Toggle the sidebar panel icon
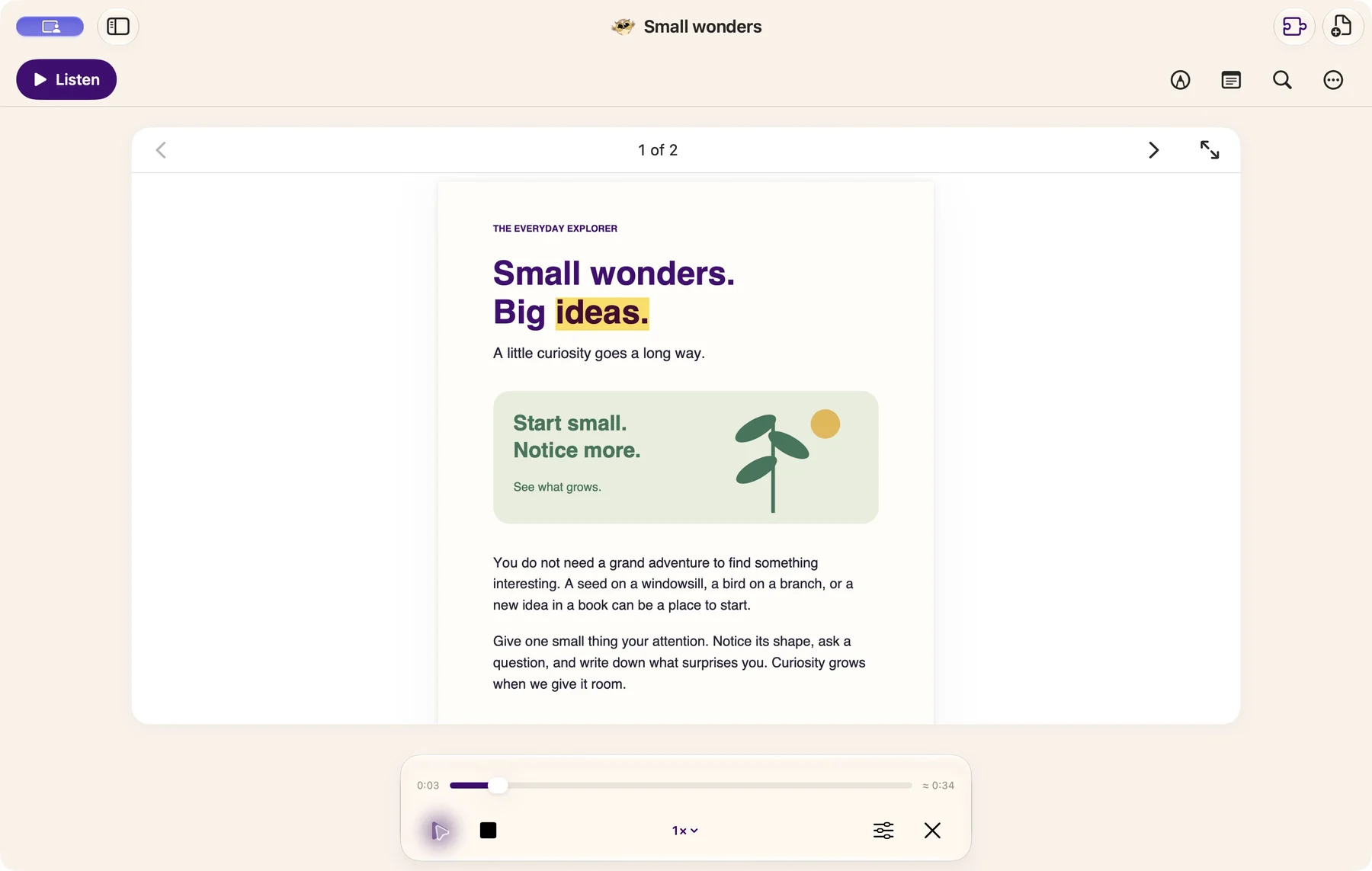Screen dimensions: 1372x871 [x=118, y=27]
